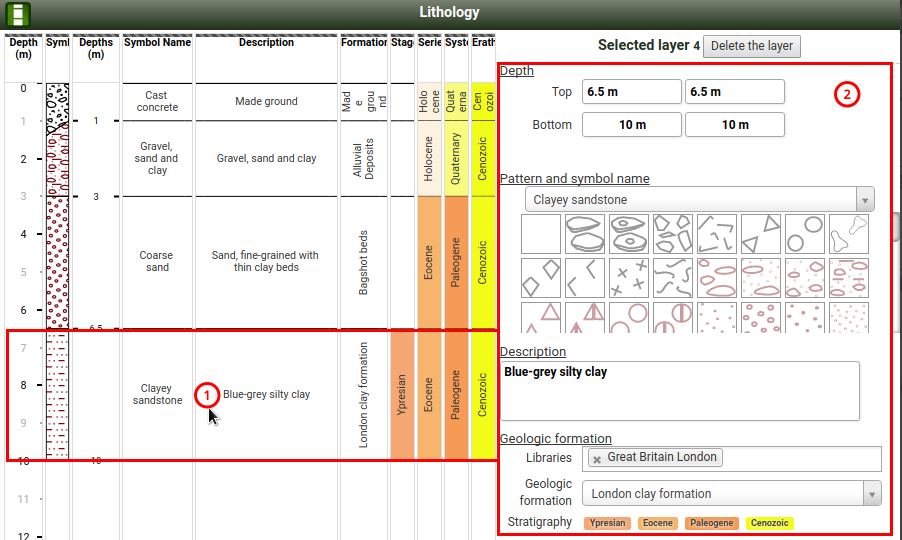Pick the gray squiggly lines pattern tile
Image resolution: width=902 pixels, height=540 pixels.
[x=673, y=277]
